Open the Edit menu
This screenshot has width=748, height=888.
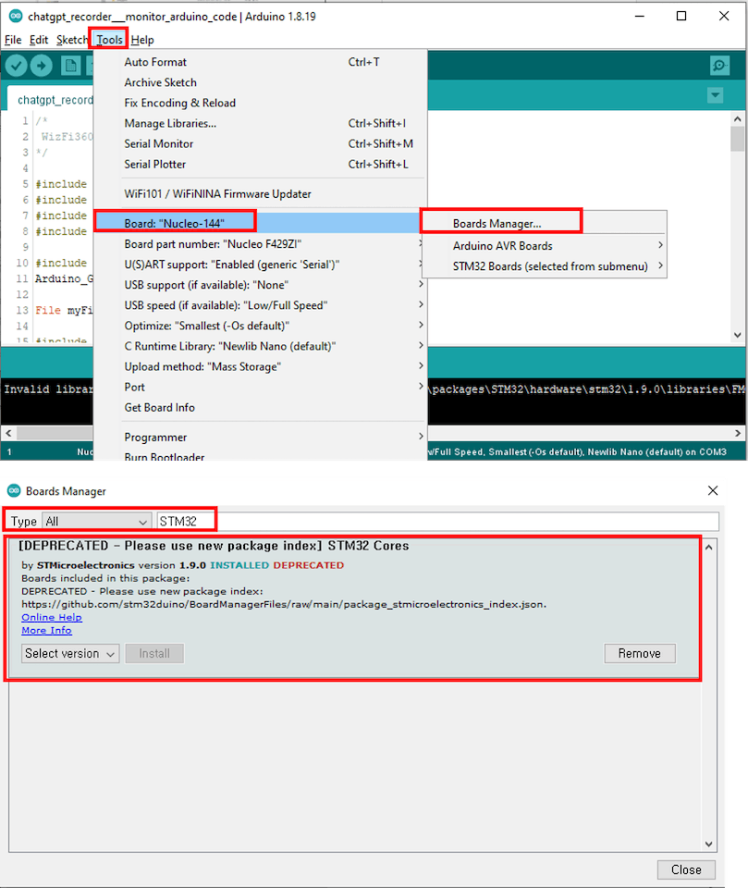click(x=39, y=40)
